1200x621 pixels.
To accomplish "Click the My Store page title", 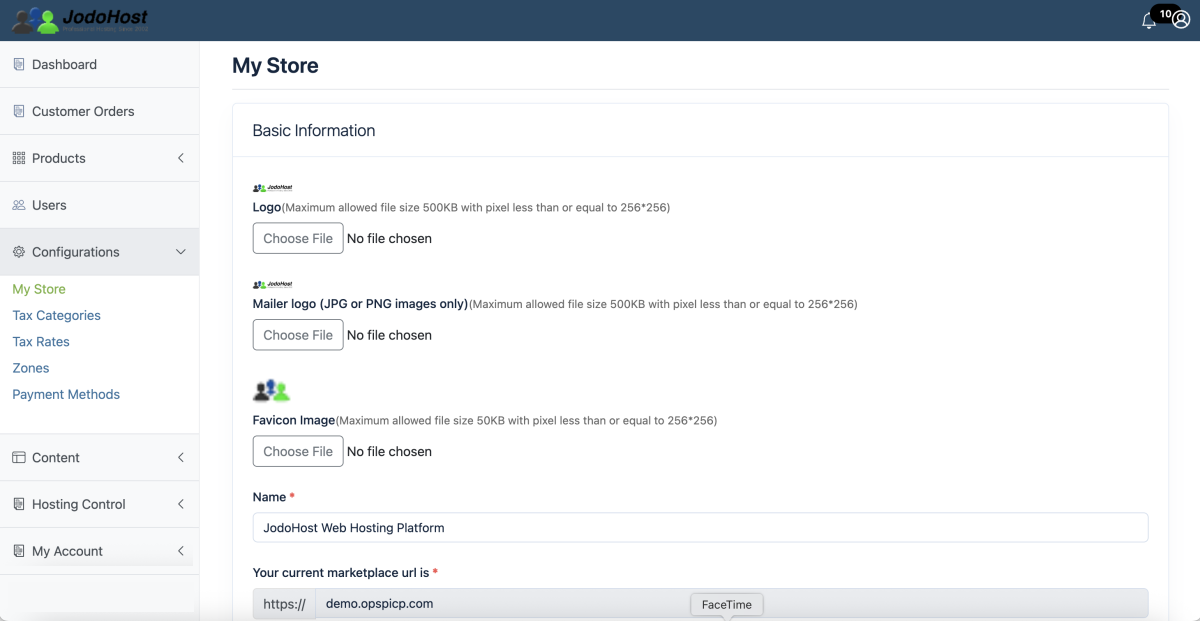I will 275,66.
